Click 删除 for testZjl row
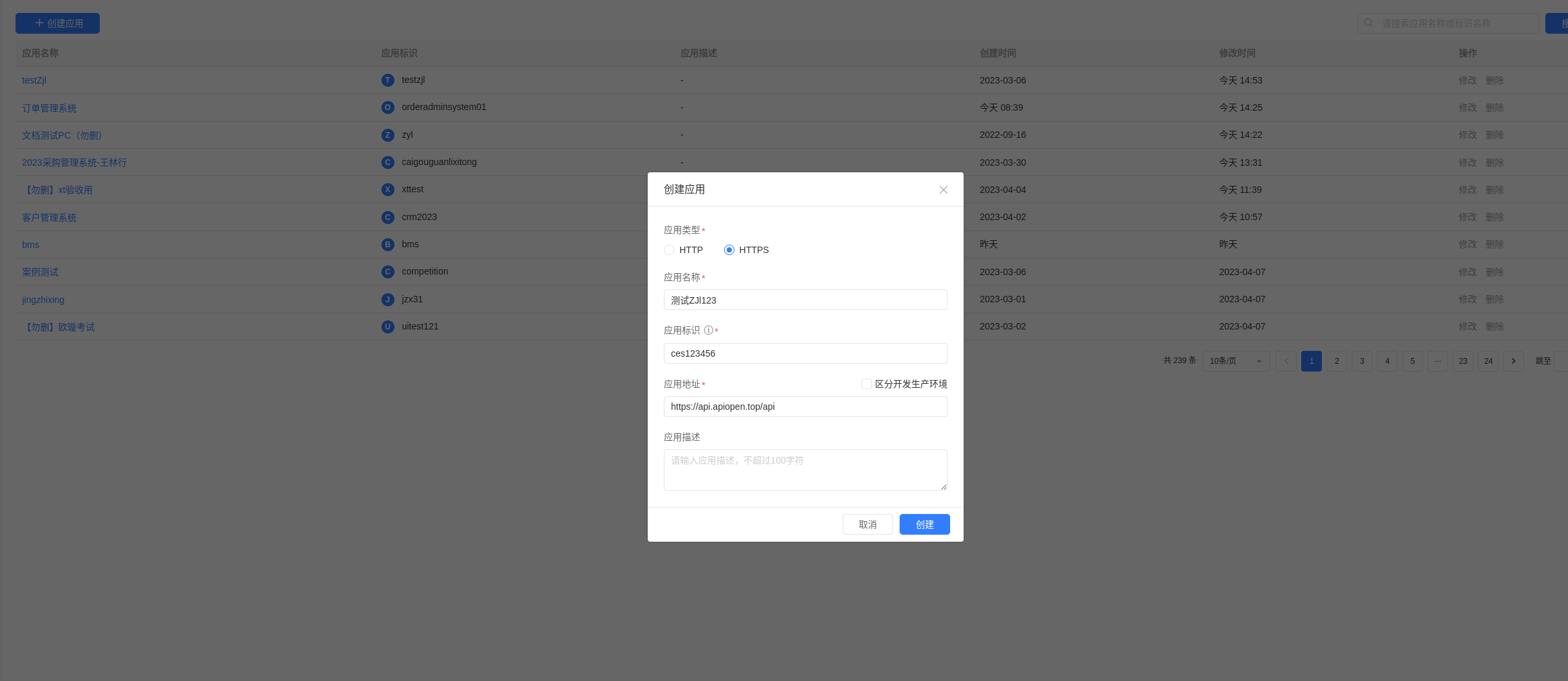 coord(1494,80)
